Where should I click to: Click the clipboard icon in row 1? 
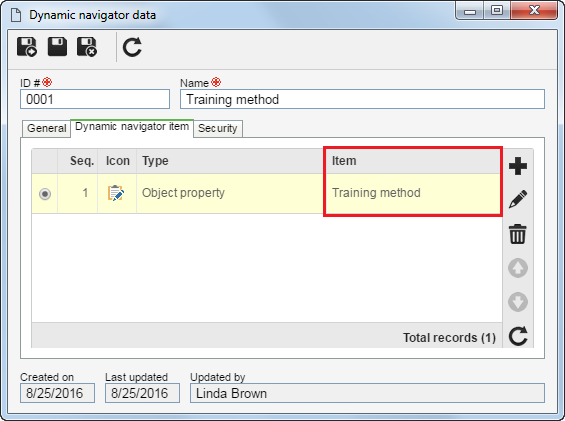pos(116,193)
